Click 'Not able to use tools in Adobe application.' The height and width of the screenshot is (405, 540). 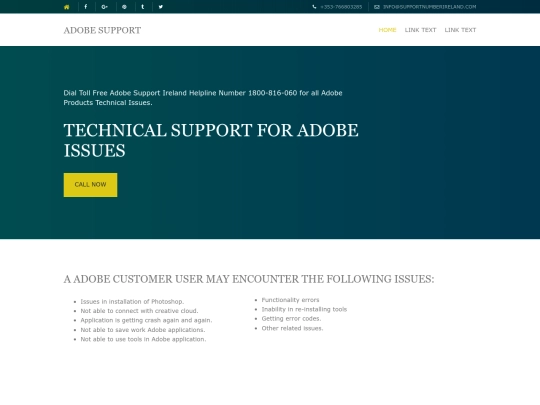143,339
